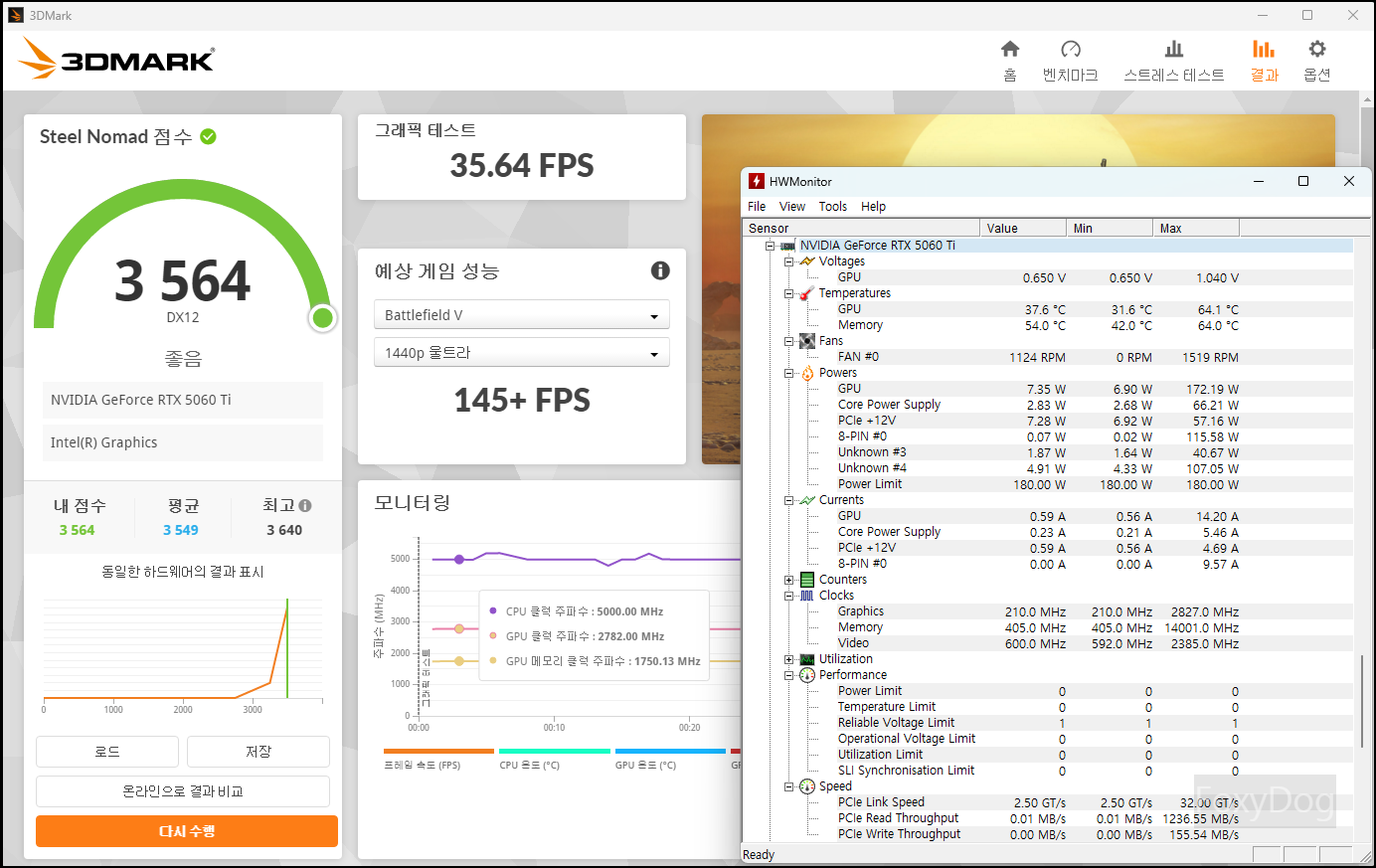
Task: Open the benchmark tab (벤치마크)
Action: (1070, 61)
